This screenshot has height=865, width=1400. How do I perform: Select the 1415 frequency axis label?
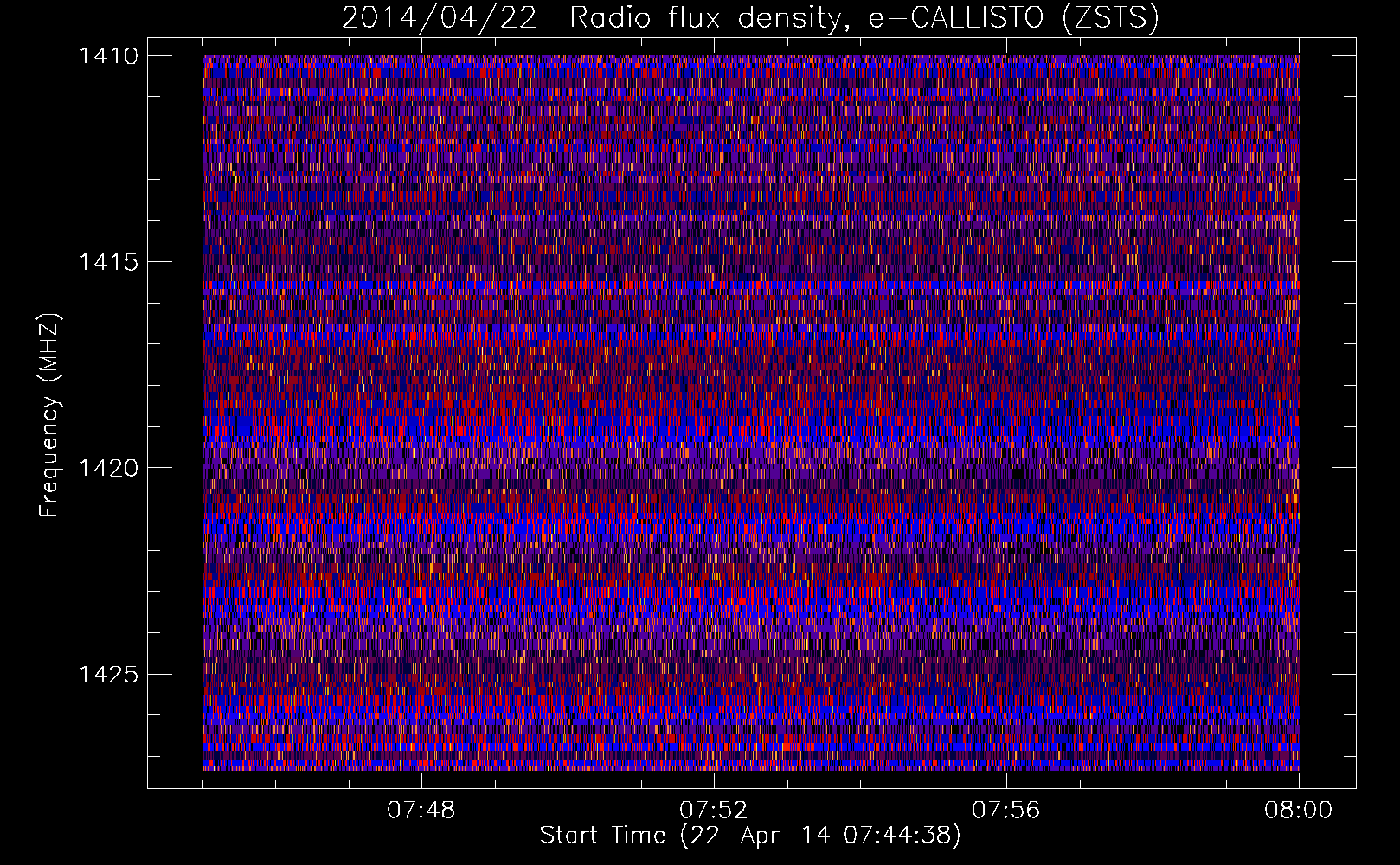pos(108,262)
